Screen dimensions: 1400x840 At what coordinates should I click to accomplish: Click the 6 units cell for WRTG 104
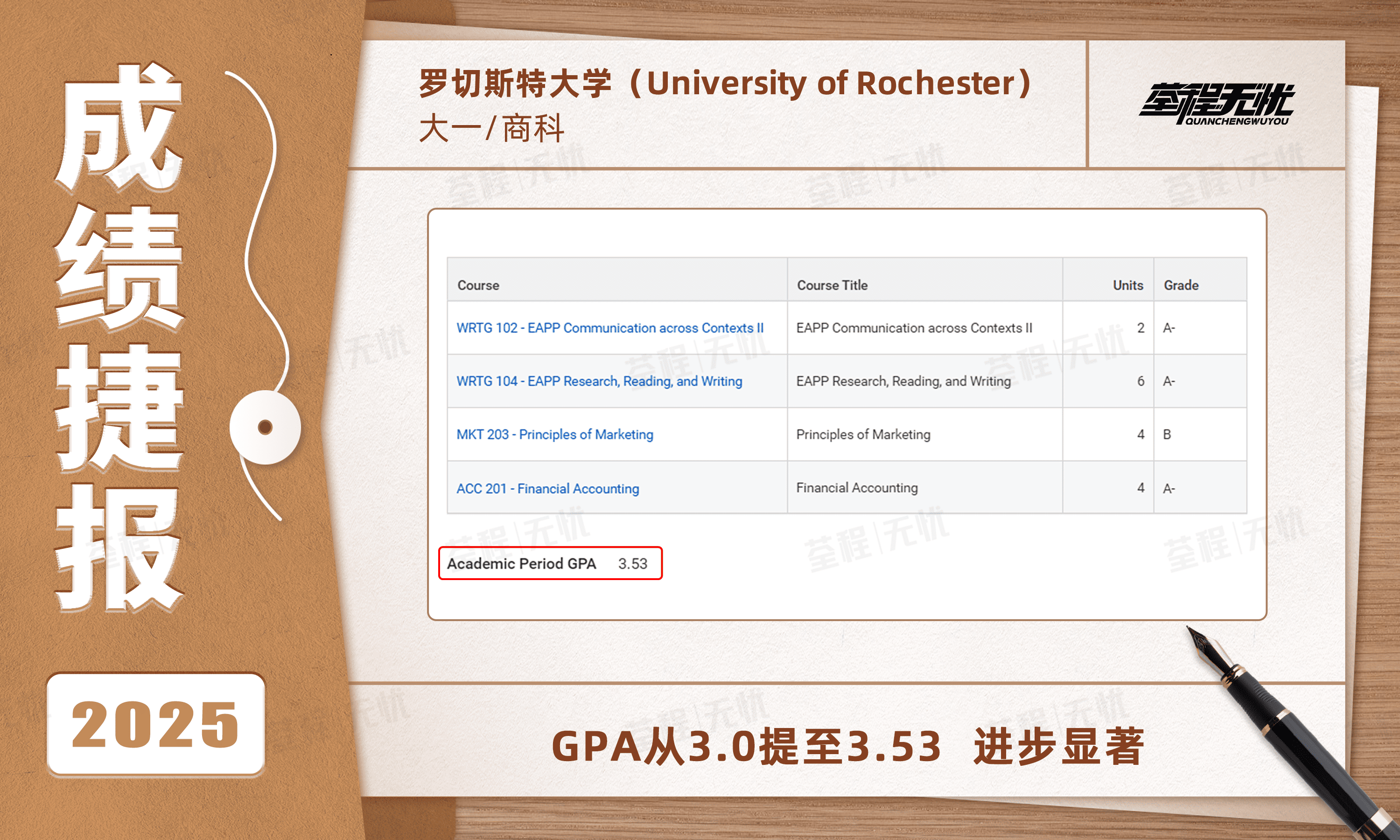tap(1140, 381)
